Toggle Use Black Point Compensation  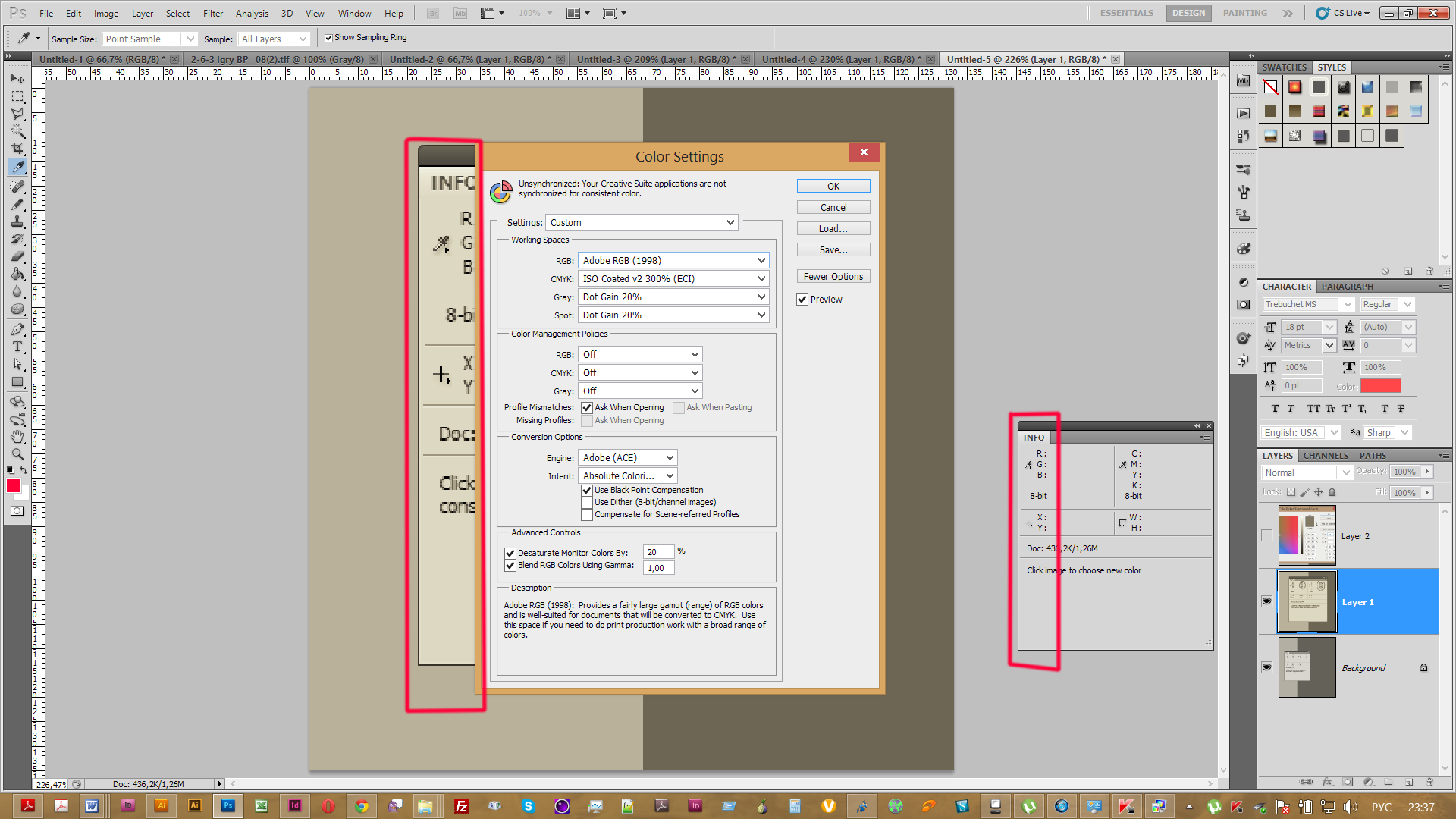(x=587, y=491)
